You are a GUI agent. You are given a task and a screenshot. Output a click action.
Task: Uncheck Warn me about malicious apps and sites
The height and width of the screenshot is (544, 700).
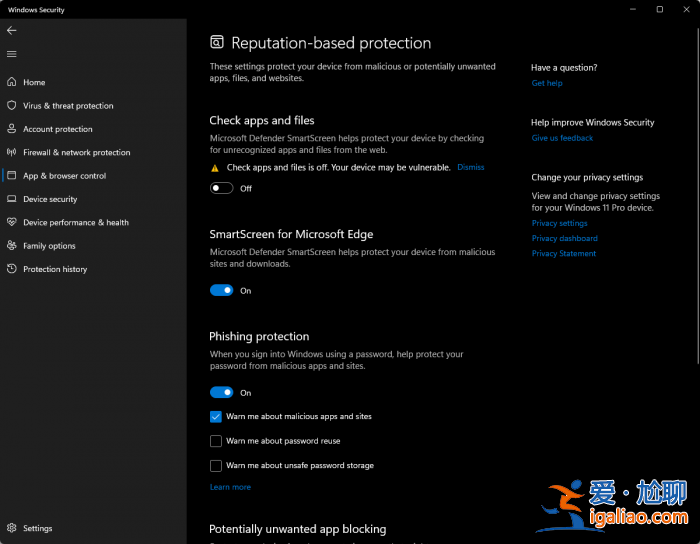pyautogui.click(x=216, y=416)
